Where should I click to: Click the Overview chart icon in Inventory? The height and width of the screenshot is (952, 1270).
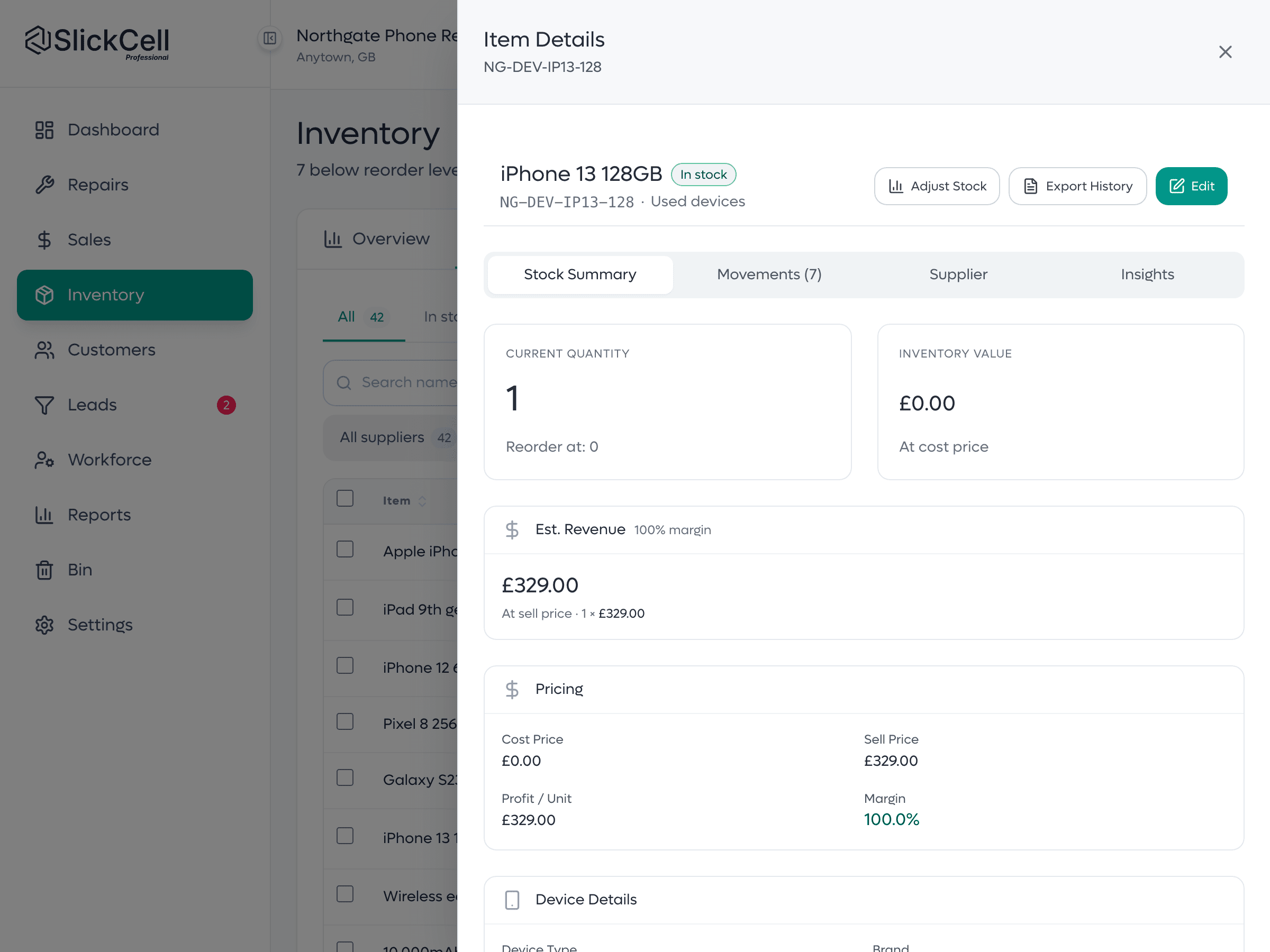(x=333, y=239)
